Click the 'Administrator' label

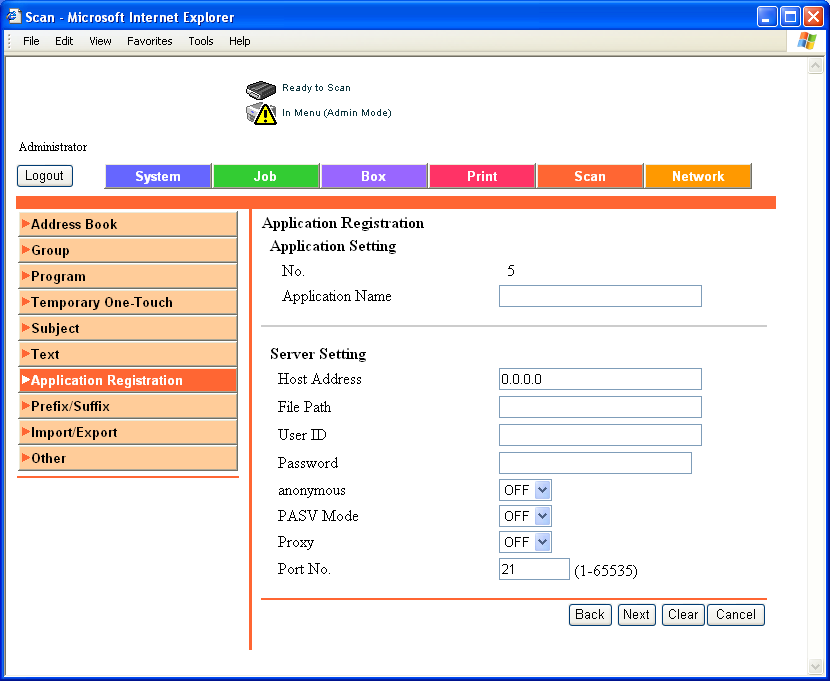(53, 147)
